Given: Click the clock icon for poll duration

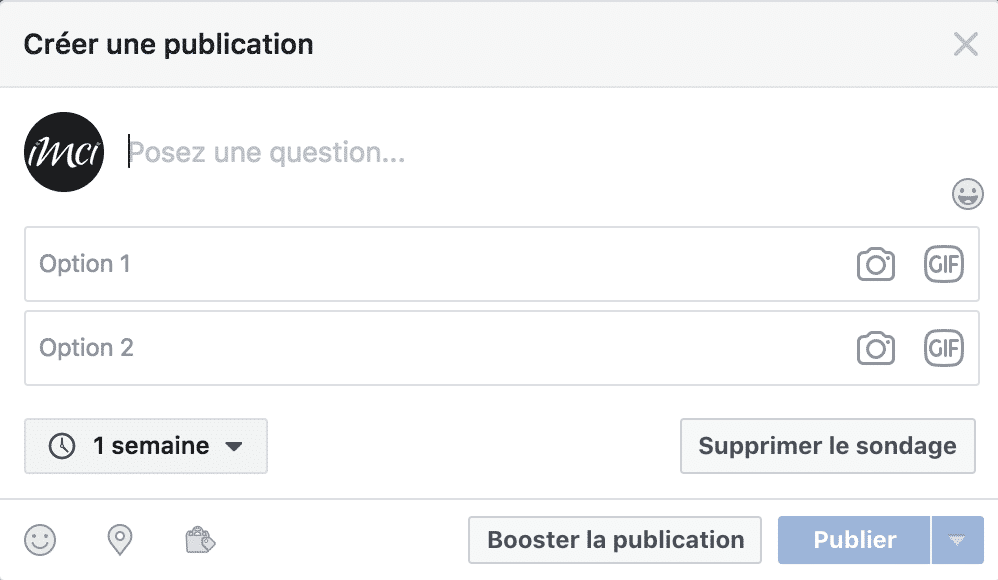Looking at the screenshot, I should [x=62, y=446].
